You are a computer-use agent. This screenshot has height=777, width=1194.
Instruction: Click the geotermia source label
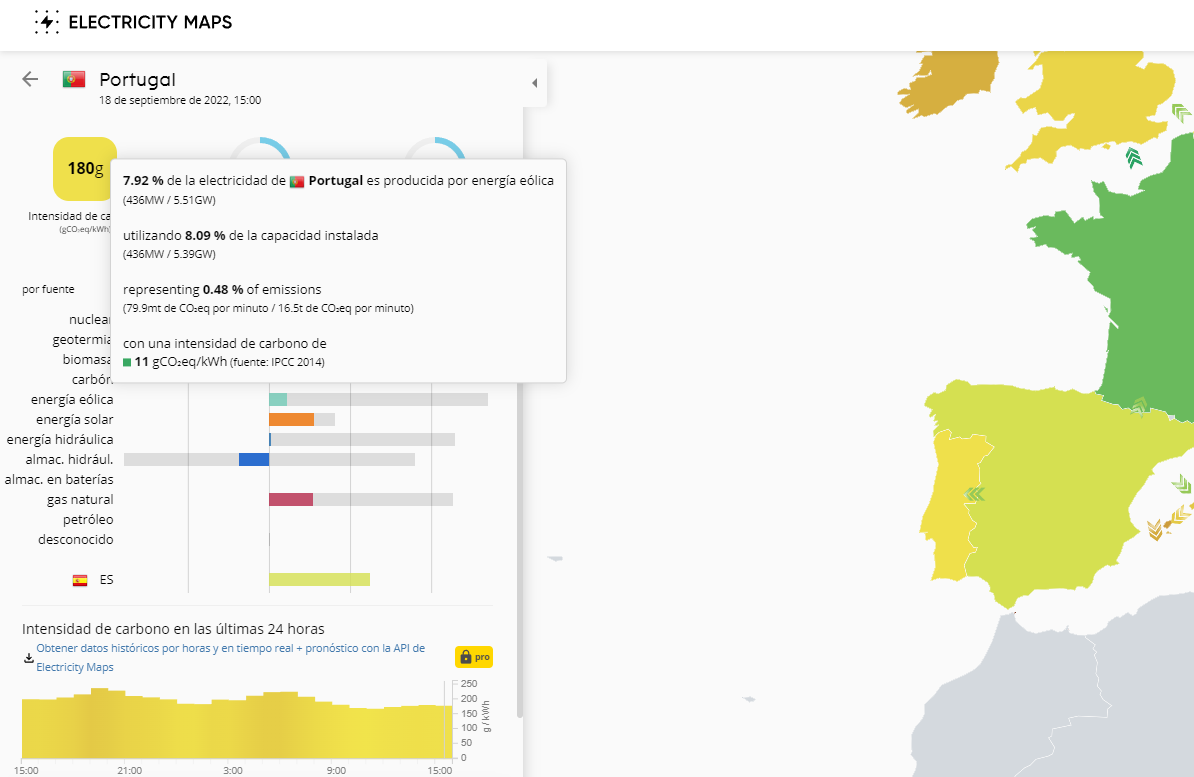81,340
